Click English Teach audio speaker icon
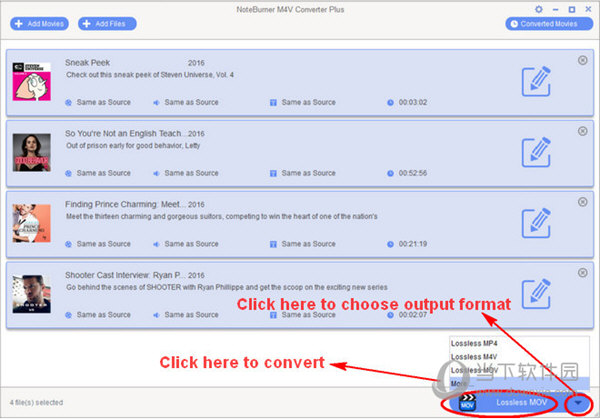The height and width of the screenshot is (419, 600). click(156, 173)
